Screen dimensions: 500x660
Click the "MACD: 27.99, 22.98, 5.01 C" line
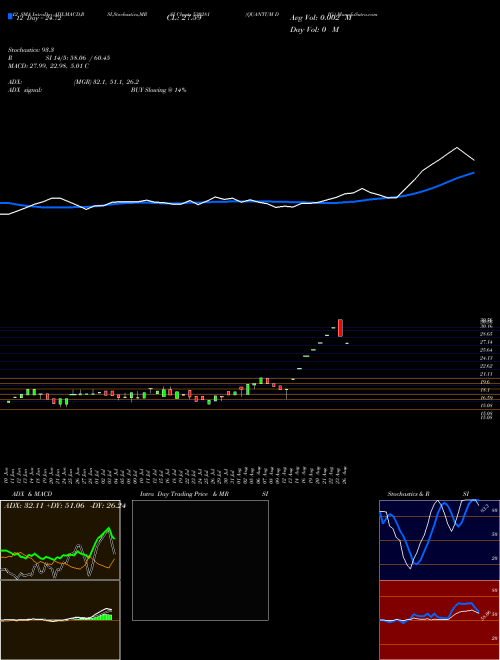point(48,66)
